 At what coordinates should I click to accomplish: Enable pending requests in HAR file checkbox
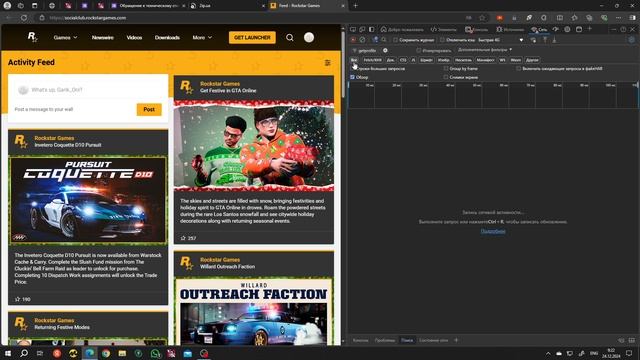pos(518,69)
